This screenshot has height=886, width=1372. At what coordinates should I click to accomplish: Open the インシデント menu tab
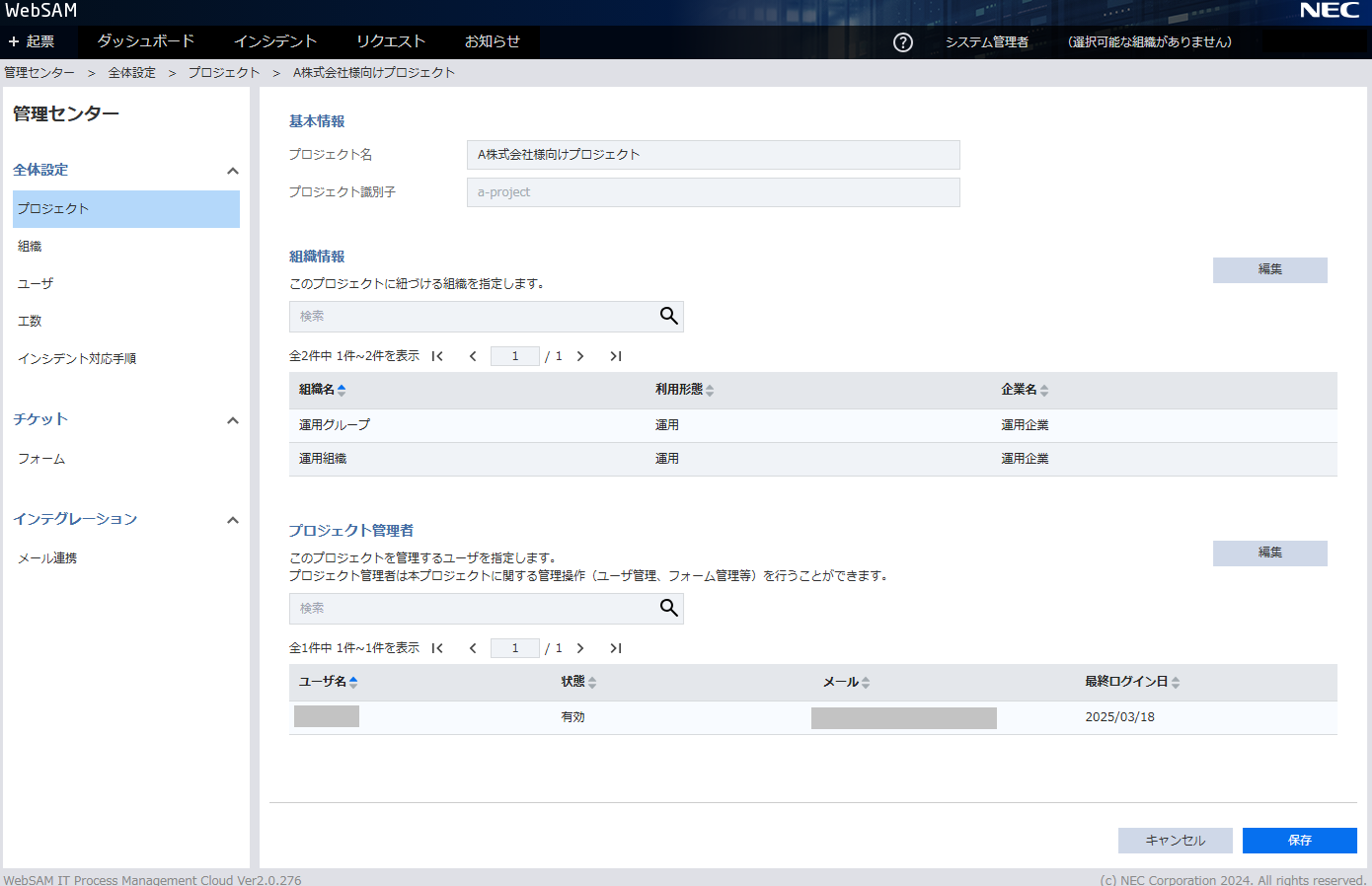[275, 41]
